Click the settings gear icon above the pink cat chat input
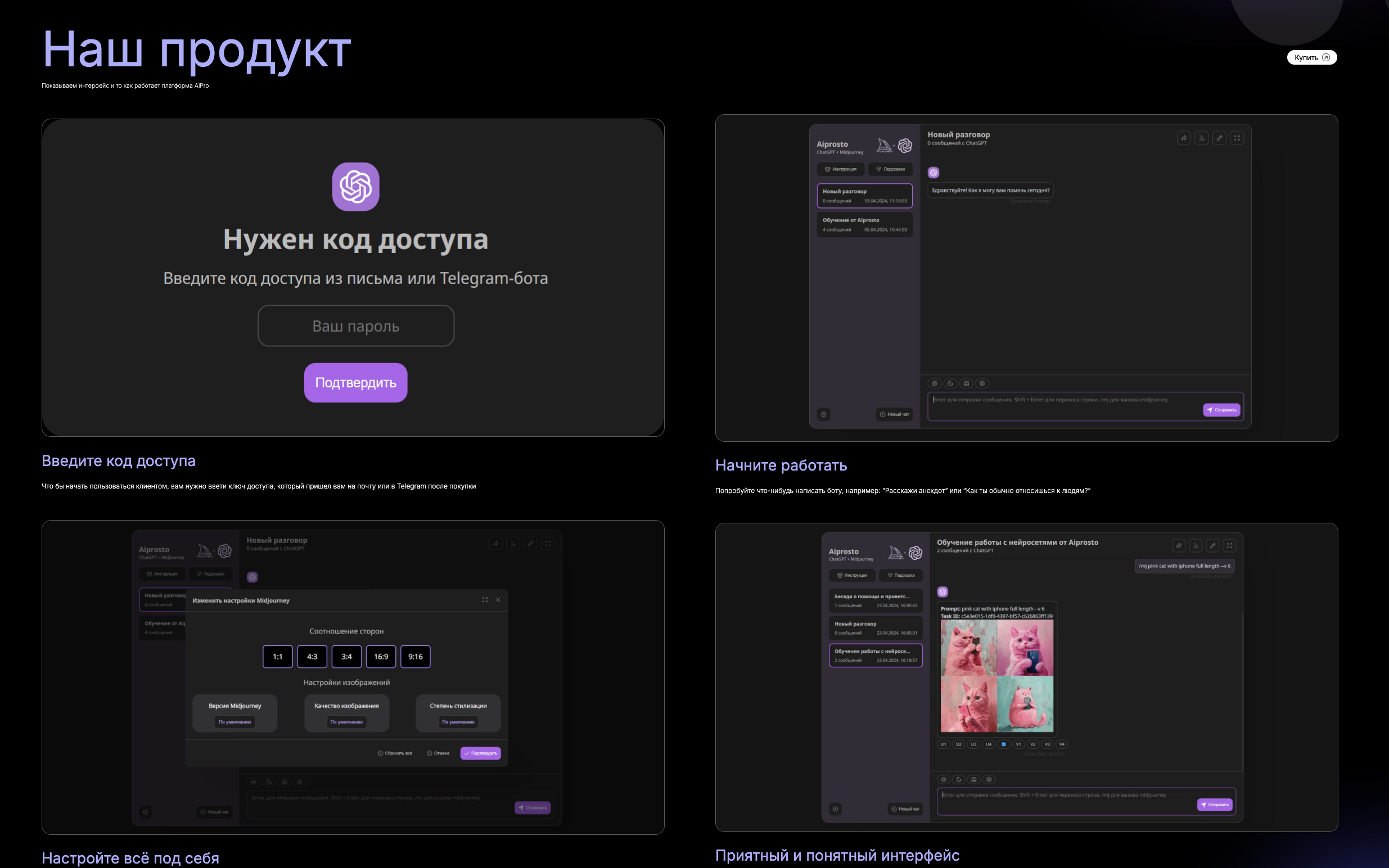 944,780
